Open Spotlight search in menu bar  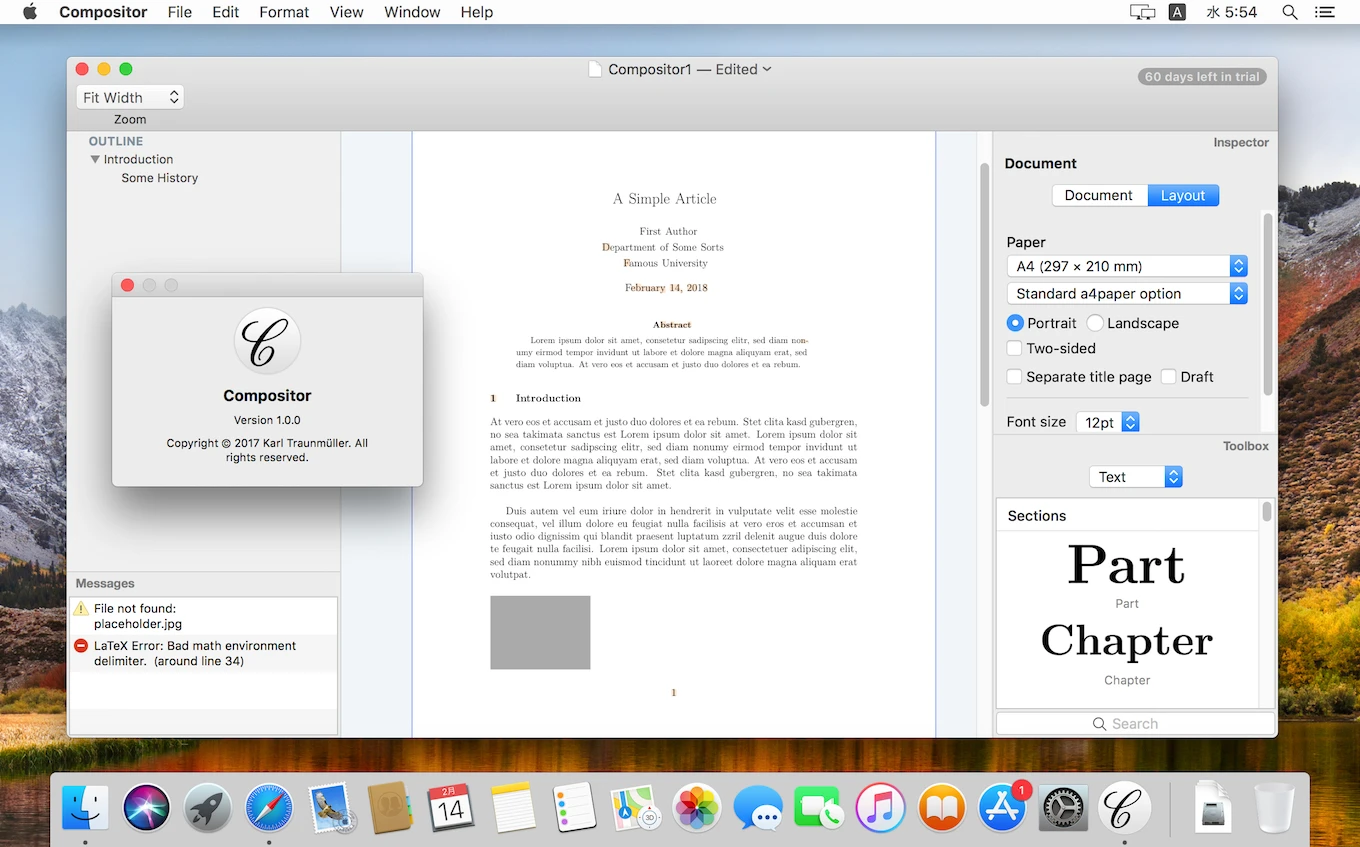1290,12
